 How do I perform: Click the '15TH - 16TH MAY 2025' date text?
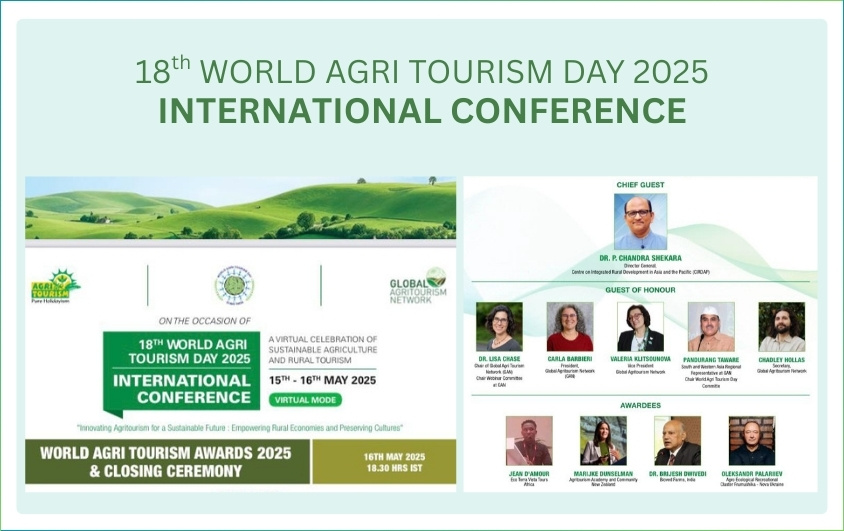tap(322, 380)
